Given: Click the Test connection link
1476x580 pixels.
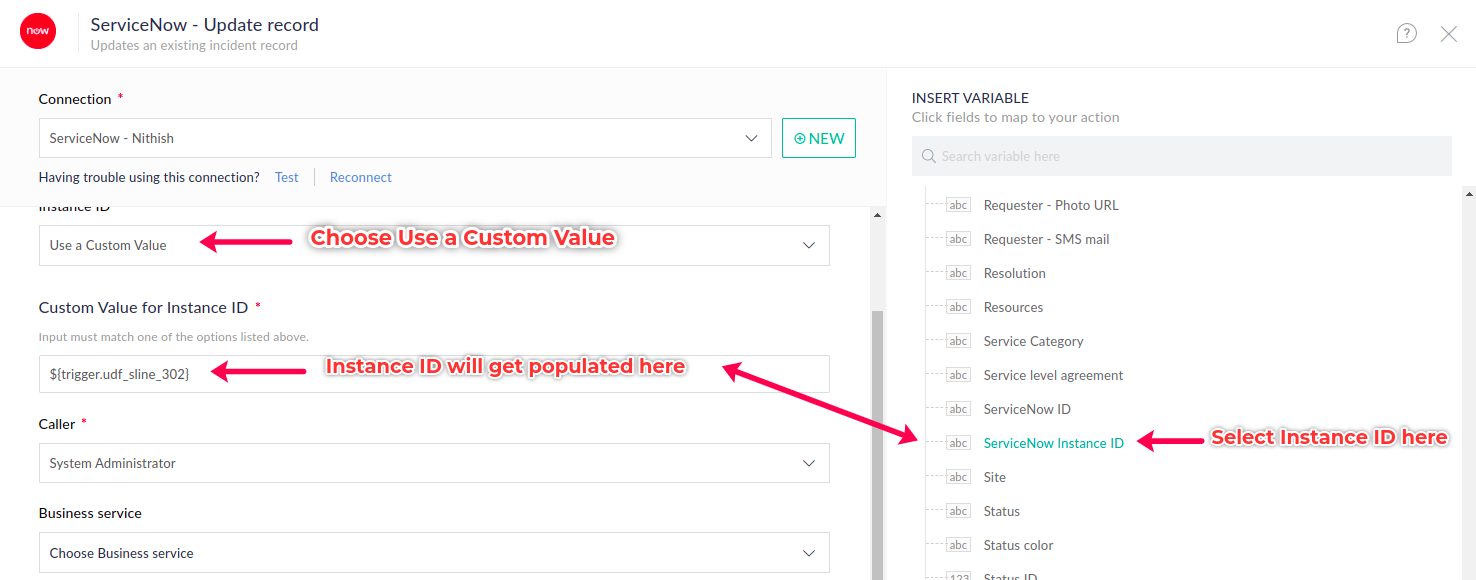Looking at the screenshot, I should pos(286,177).
